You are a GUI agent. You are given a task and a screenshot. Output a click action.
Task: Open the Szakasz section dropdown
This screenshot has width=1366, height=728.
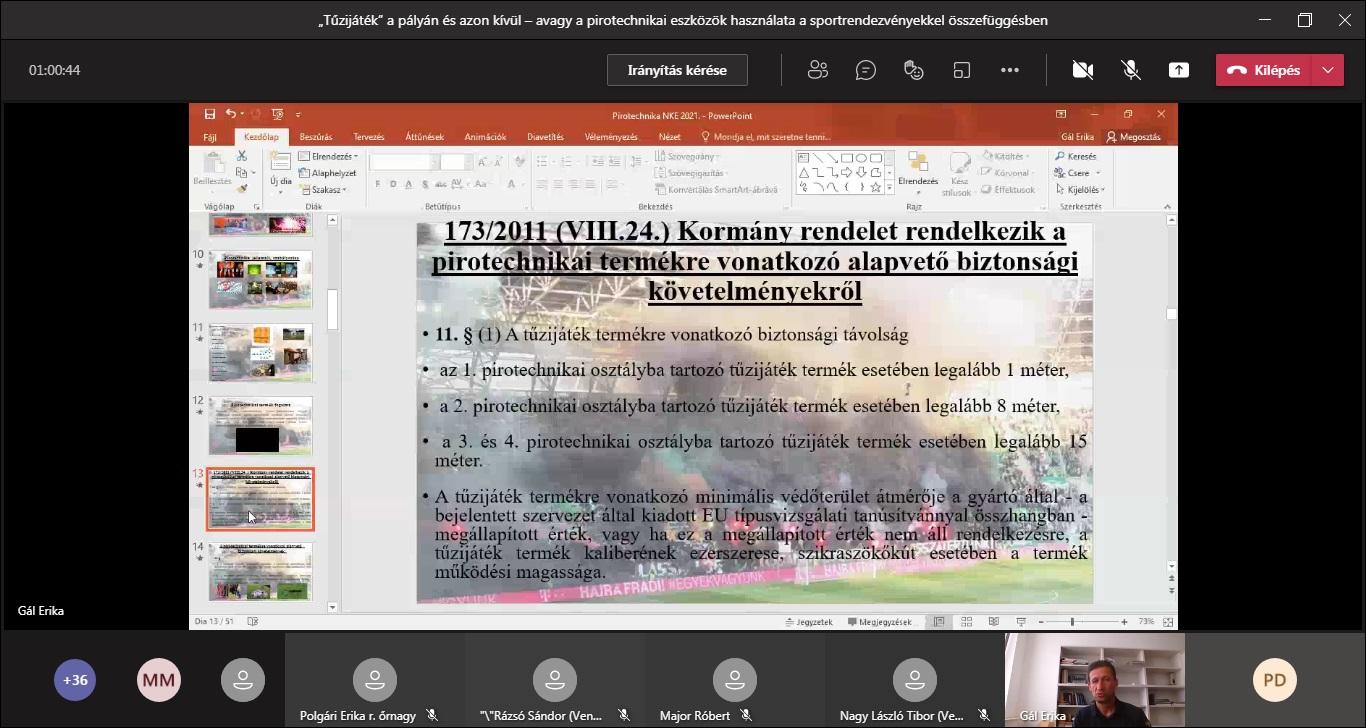pyautogui.click(x=322, y=189)
